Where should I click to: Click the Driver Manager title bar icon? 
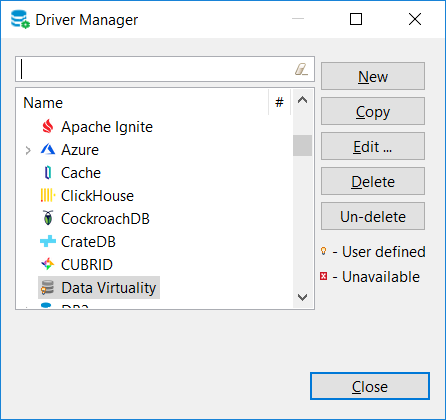pyautogui.click(x=20, y=19)
